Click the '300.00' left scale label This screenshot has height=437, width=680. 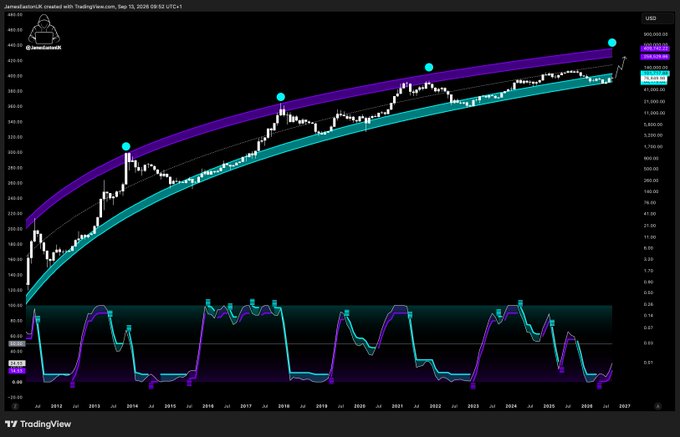[16, 153]
